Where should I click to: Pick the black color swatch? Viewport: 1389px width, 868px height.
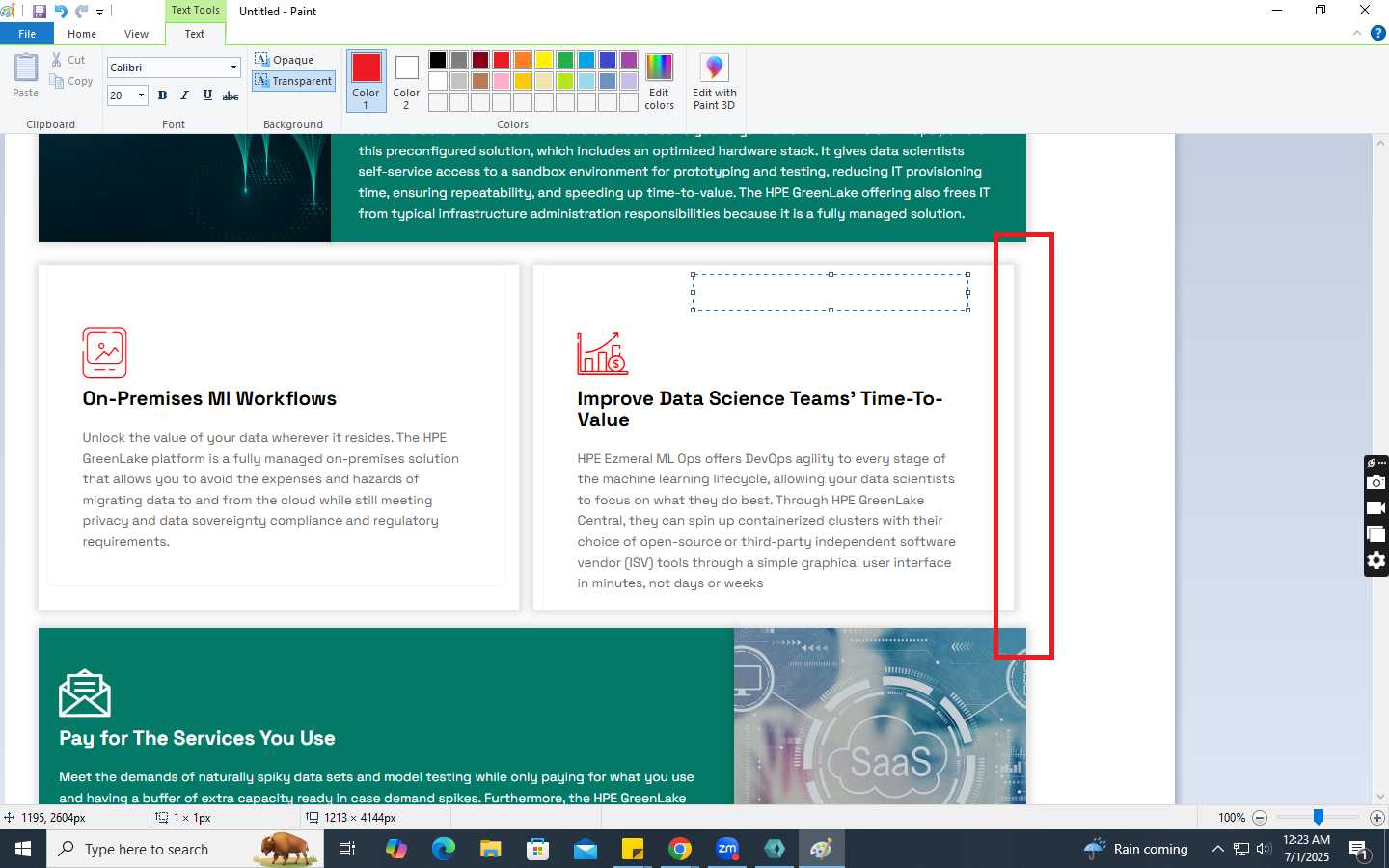click(438, 60)
